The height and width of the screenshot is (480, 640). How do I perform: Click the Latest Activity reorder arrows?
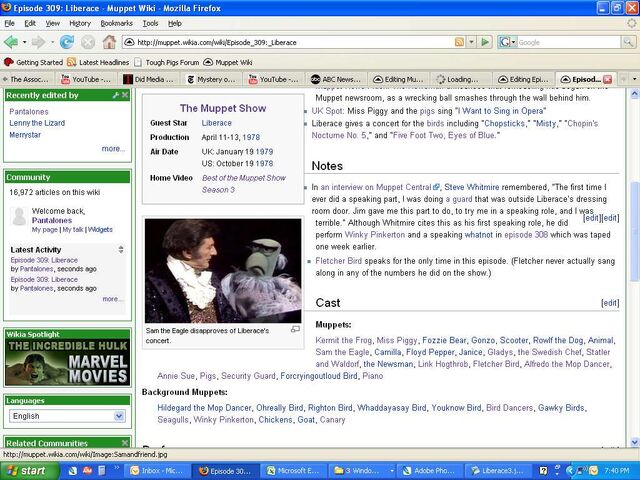(x=121, y=249)
